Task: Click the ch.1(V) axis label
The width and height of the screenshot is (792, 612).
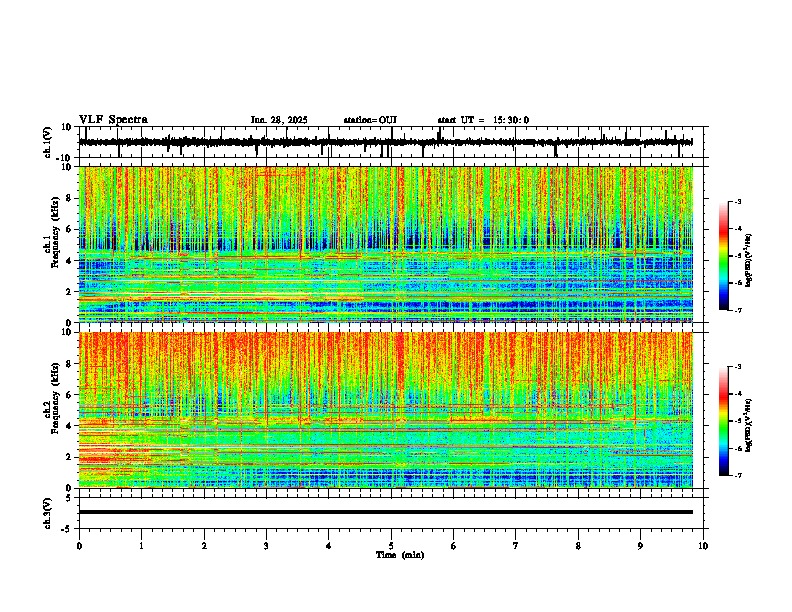Action: coord(48,142)
